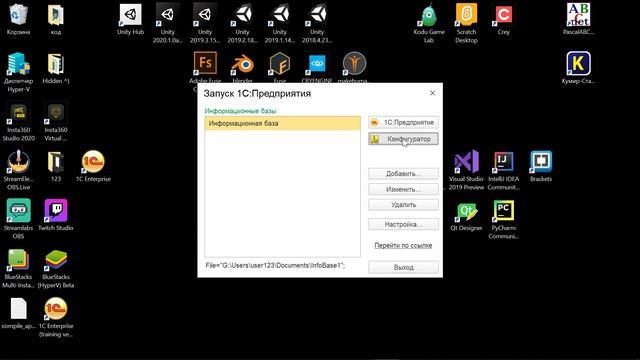This screenshot has height=360, width=640.
Task: Launch 1С:Предприятие mode button
Action: pyautogui.click(x=403, y=122)
